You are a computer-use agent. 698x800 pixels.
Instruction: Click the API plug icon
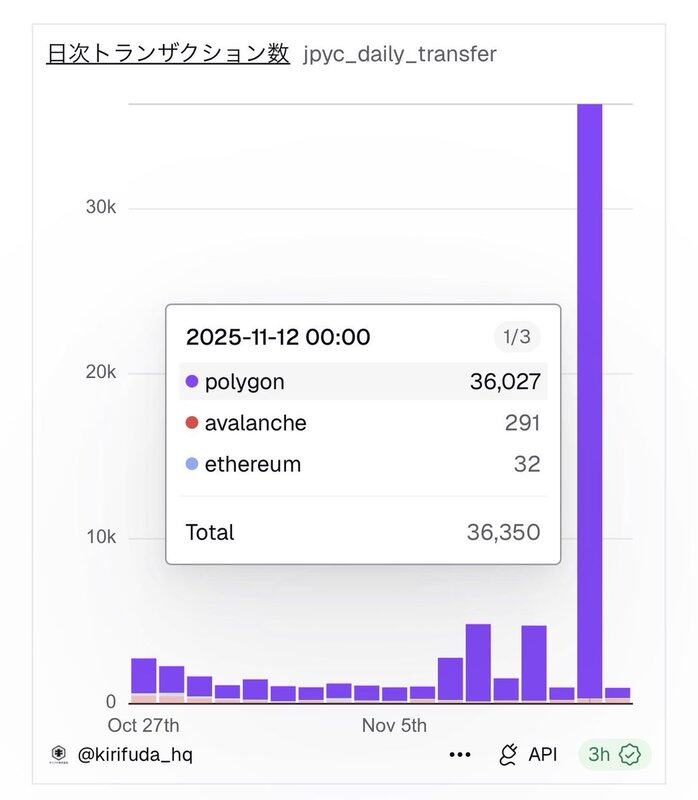[x=508, y=755]
